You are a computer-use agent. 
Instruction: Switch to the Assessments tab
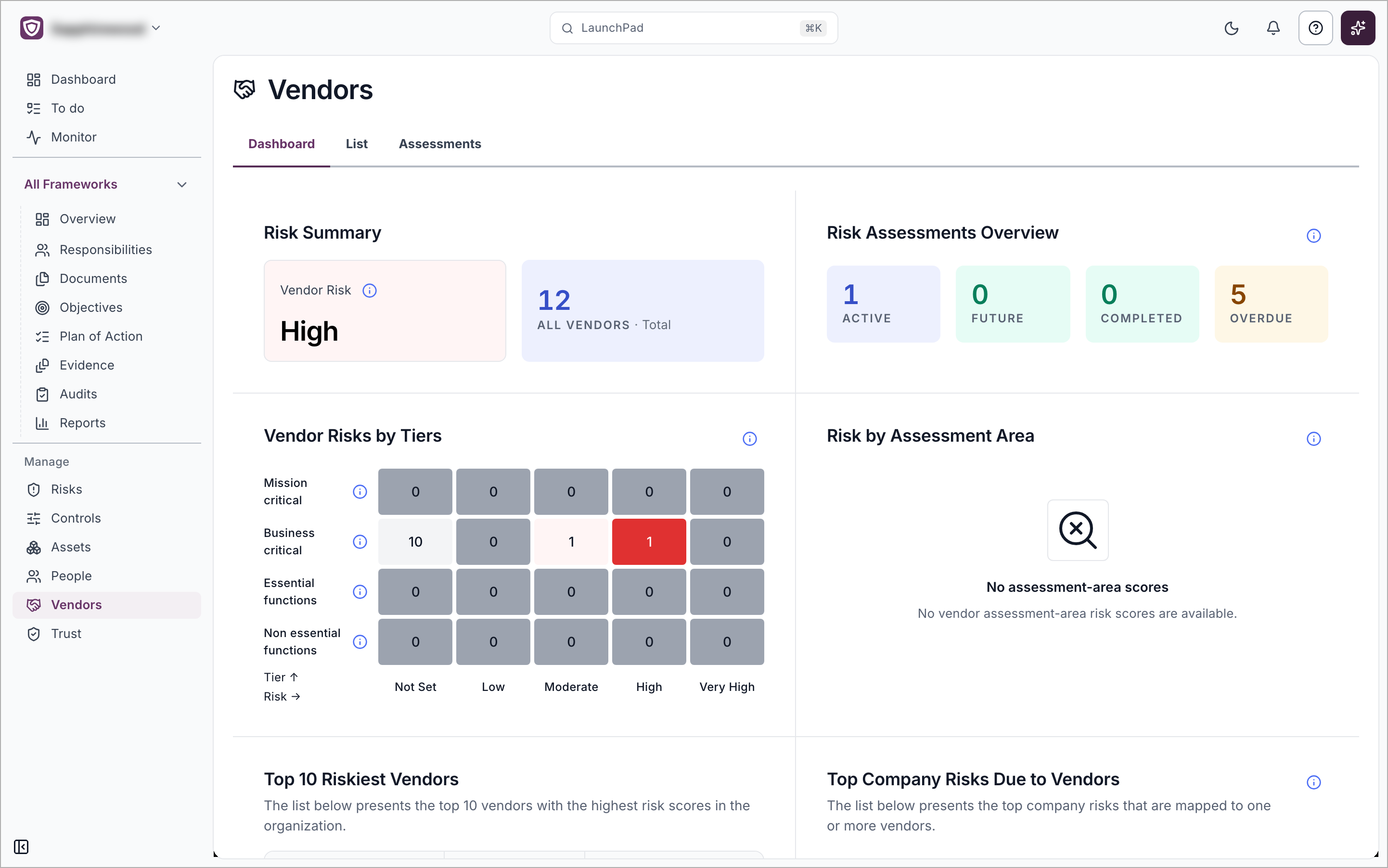tap(440, 144)
